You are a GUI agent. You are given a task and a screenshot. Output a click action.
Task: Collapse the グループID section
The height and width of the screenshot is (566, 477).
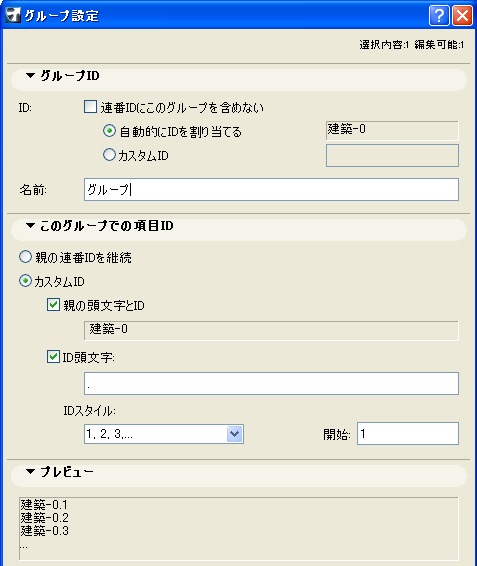(x=30, y=75)
